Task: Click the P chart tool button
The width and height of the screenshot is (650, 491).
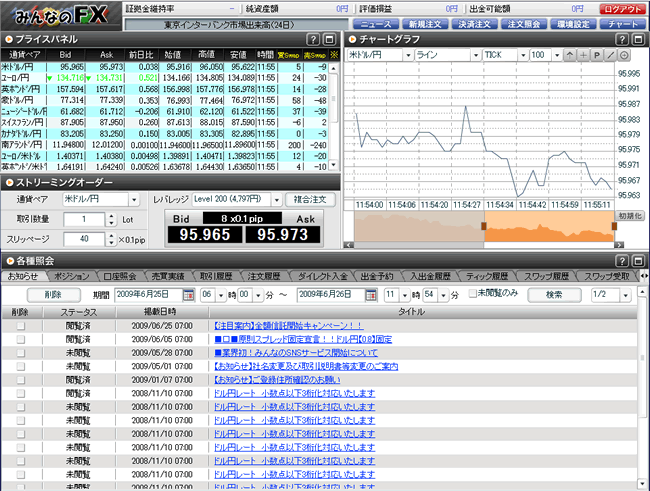Action: (597, 55)
